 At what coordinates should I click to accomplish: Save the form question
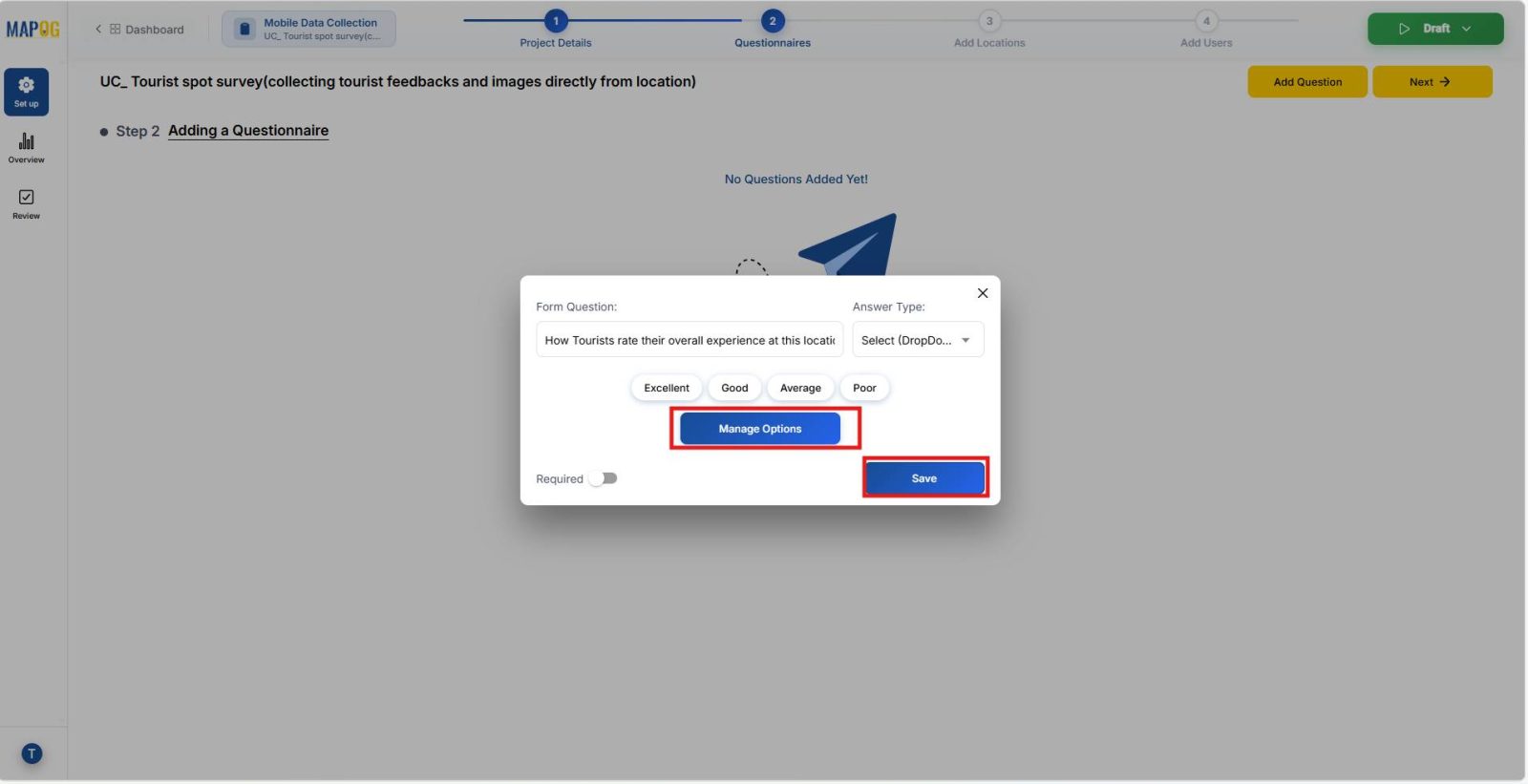pyautogui.click(x=924, y=478)
